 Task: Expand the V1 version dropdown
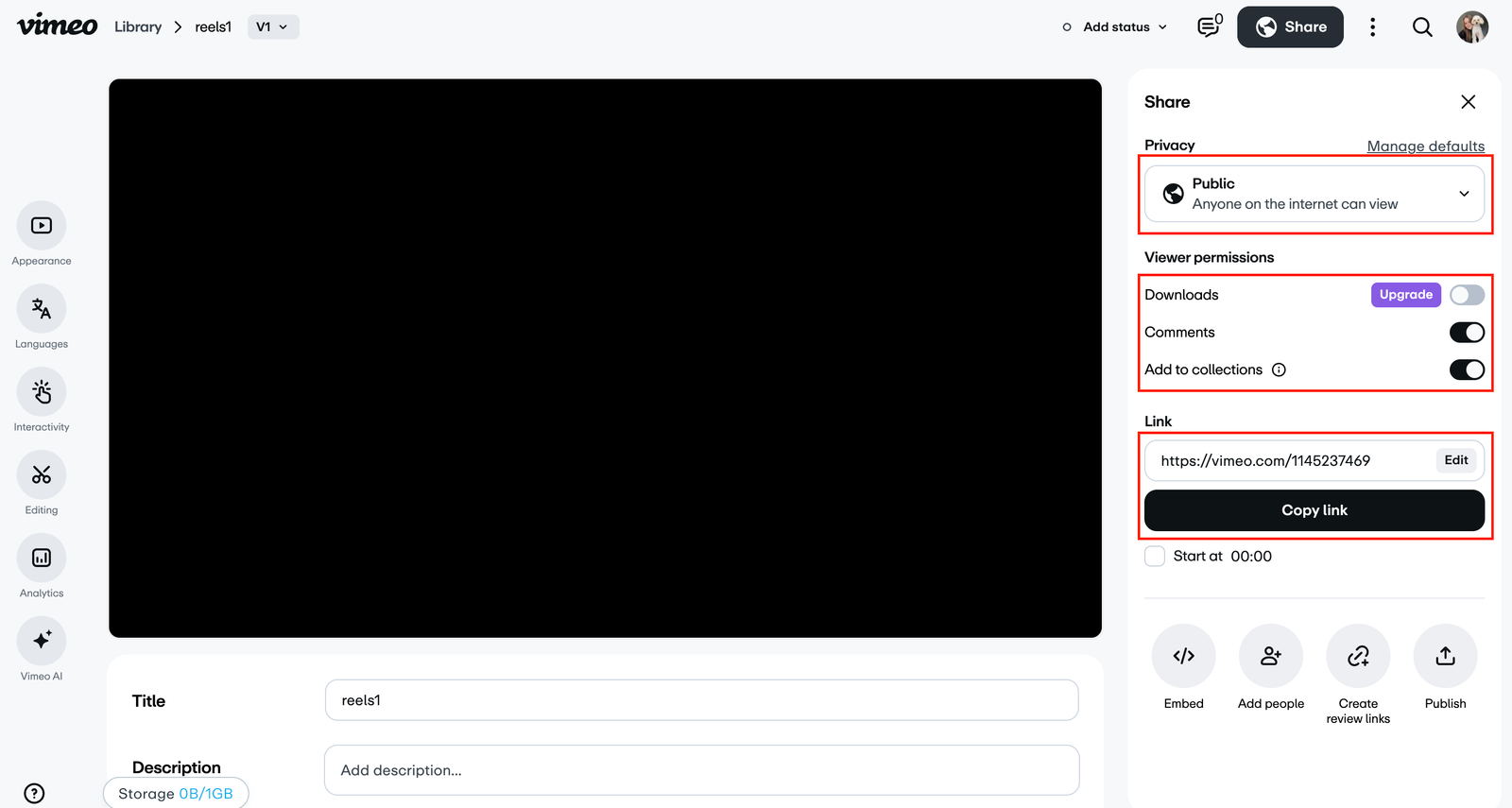tap(273, 26)
